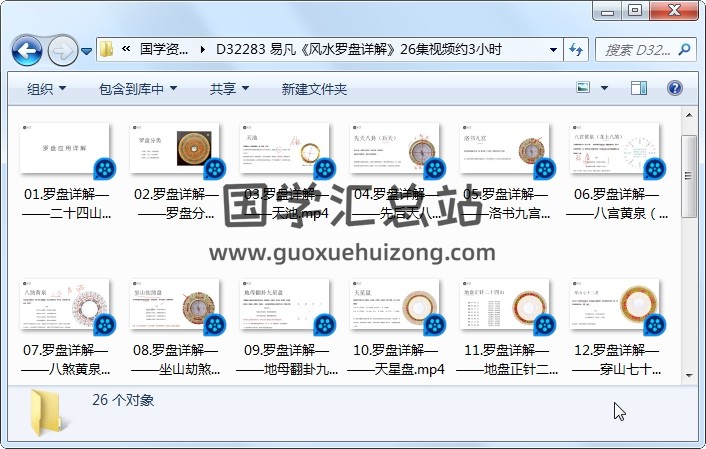Click the 26 个对象 status text
The width and height of the screenshot is (706, 449).
pyautogui.click(x=123, y=400)
